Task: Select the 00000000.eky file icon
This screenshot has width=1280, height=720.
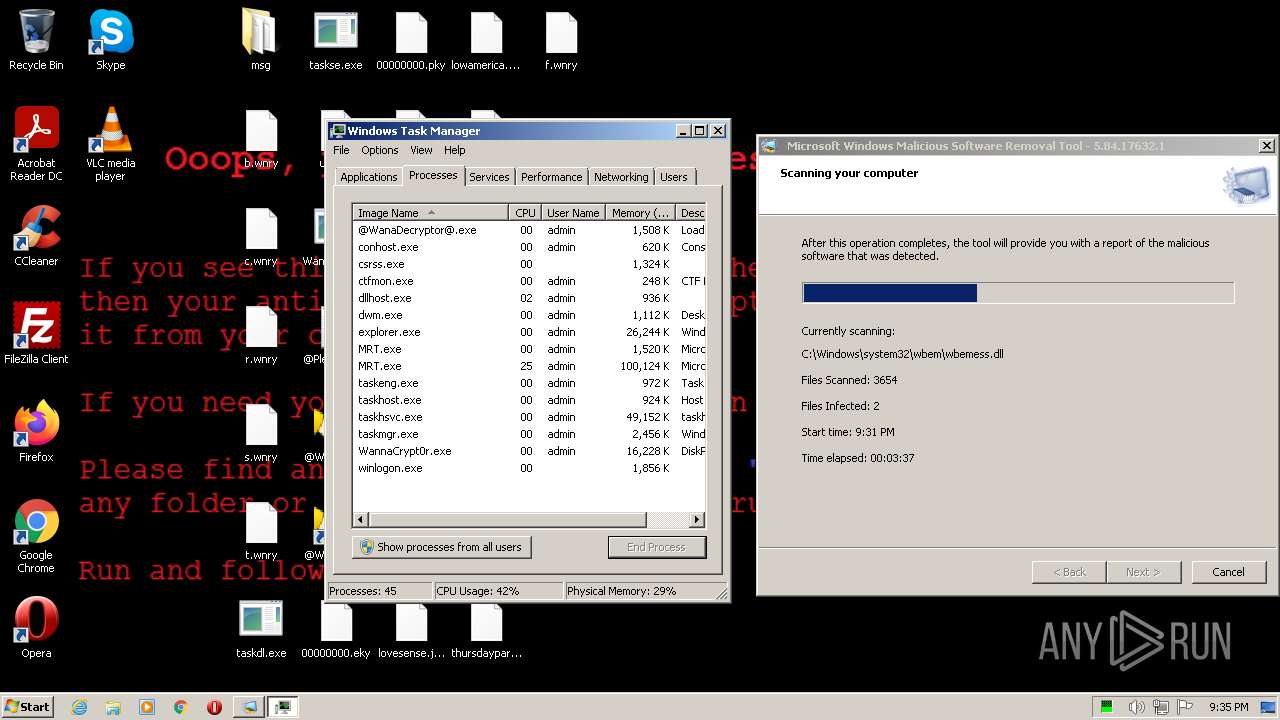Action: click(x=336, y=628)
